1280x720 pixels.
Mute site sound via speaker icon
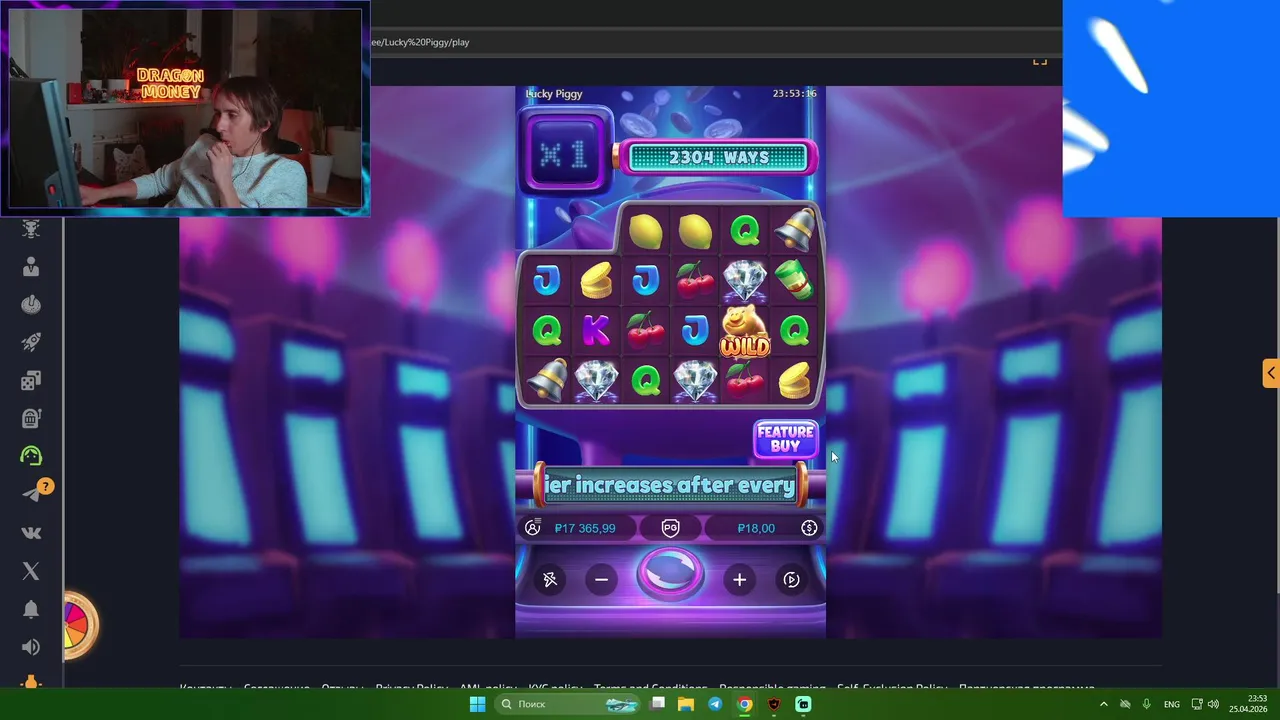pos(31,647)
